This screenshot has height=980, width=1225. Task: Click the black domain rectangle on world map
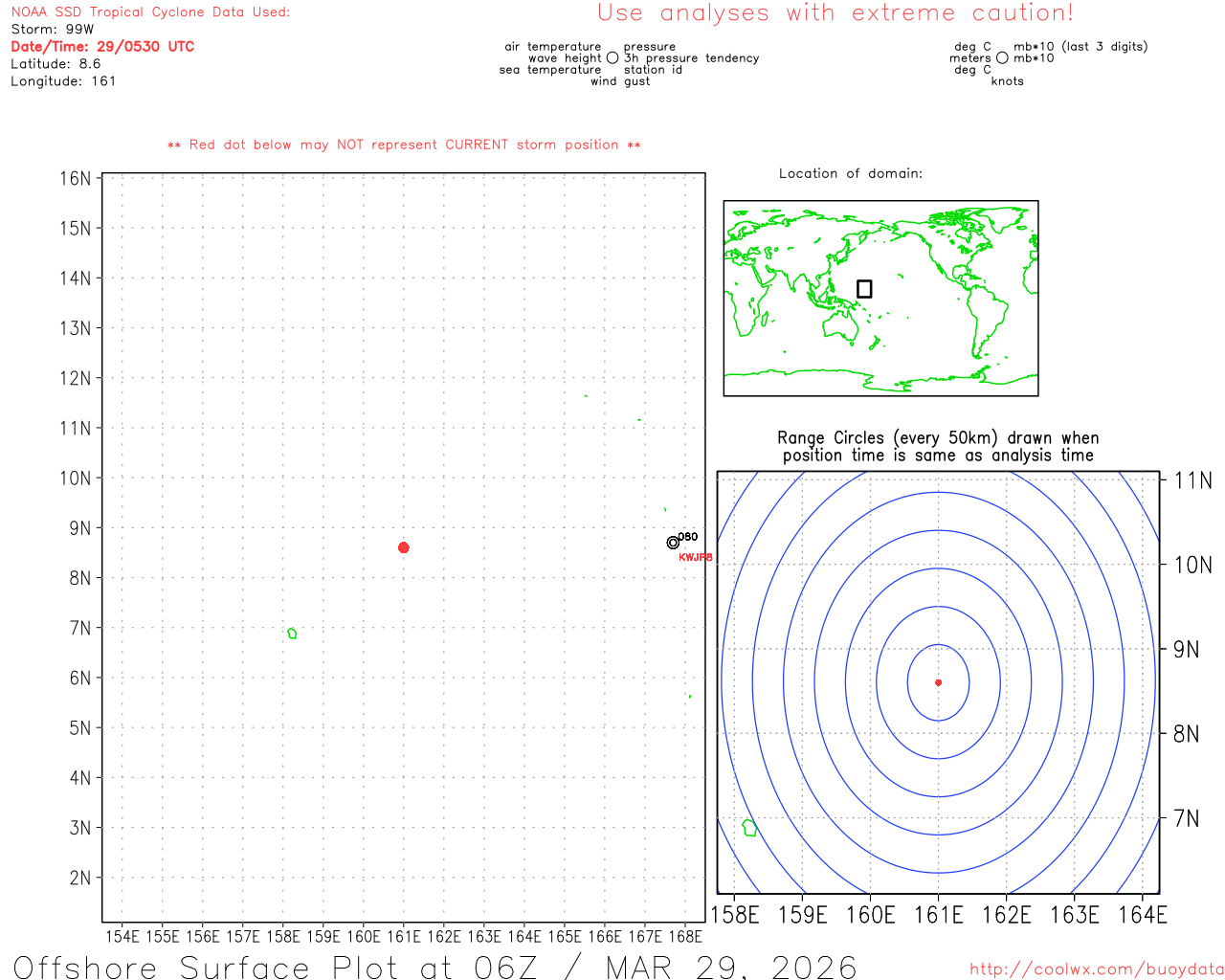(864, 289)
